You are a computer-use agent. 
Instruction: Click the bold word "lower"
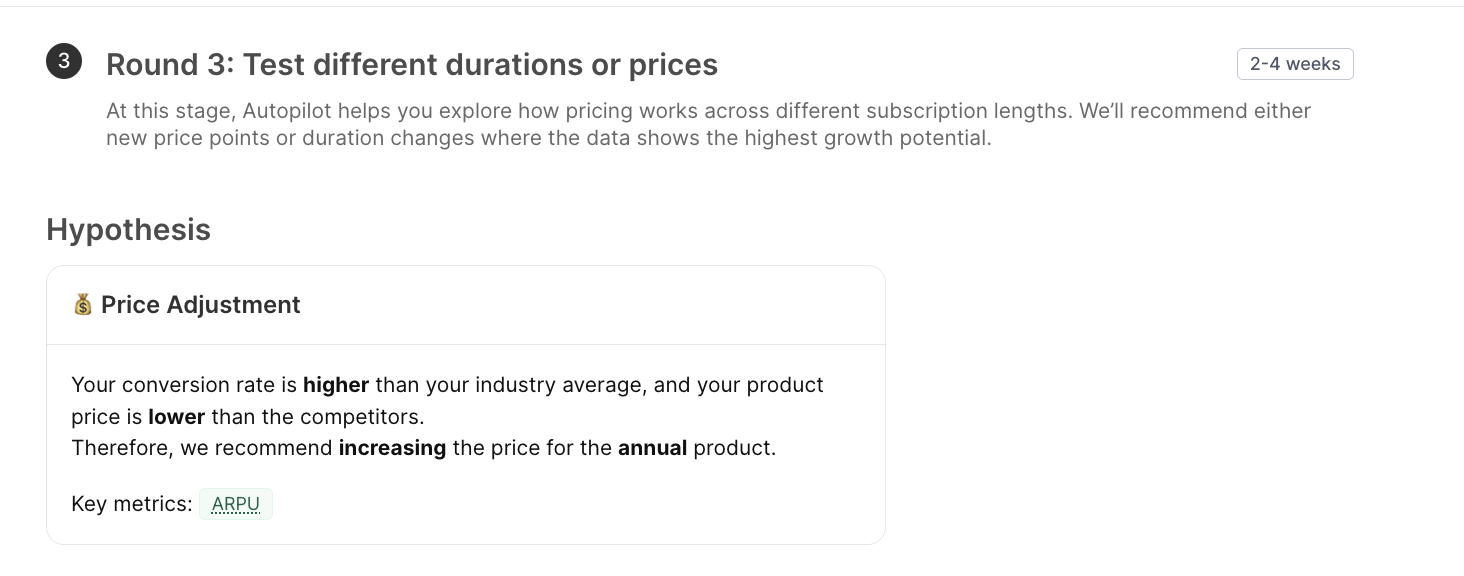click(177, 416)
